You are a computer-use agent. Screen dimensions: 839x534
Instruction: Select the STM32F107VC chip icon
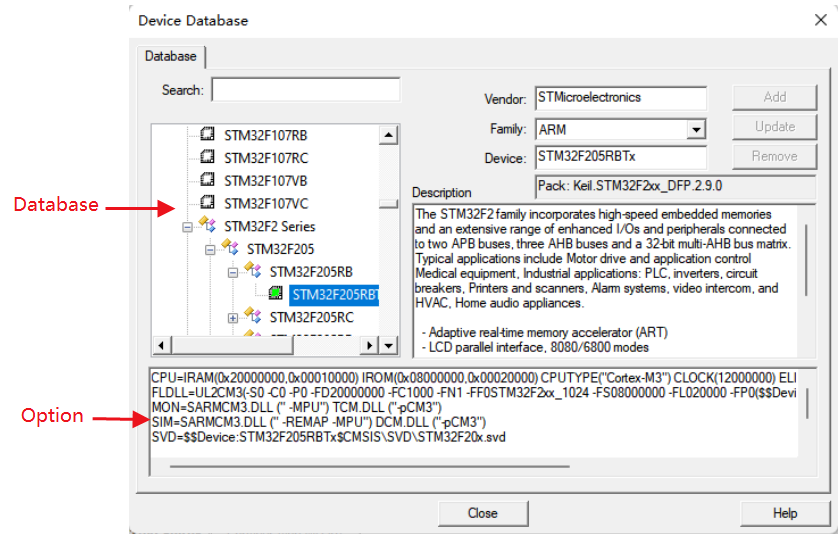click(x=207, y=203)
